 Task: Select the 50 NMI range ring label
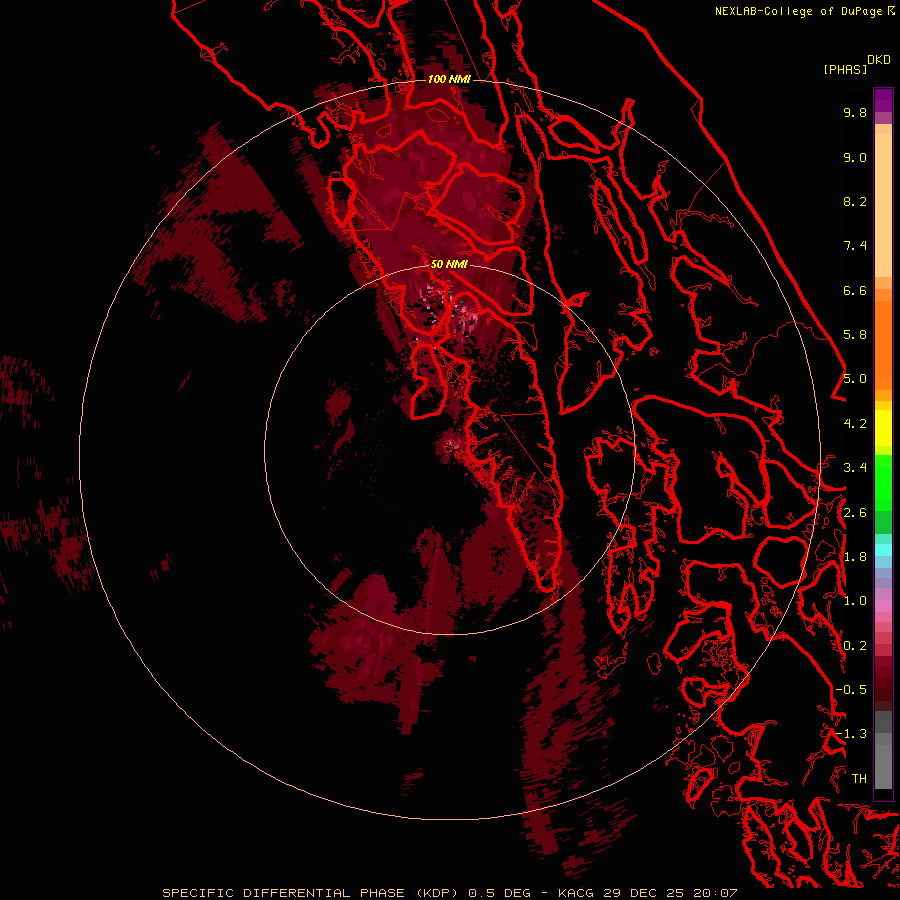tap(449, 264)
